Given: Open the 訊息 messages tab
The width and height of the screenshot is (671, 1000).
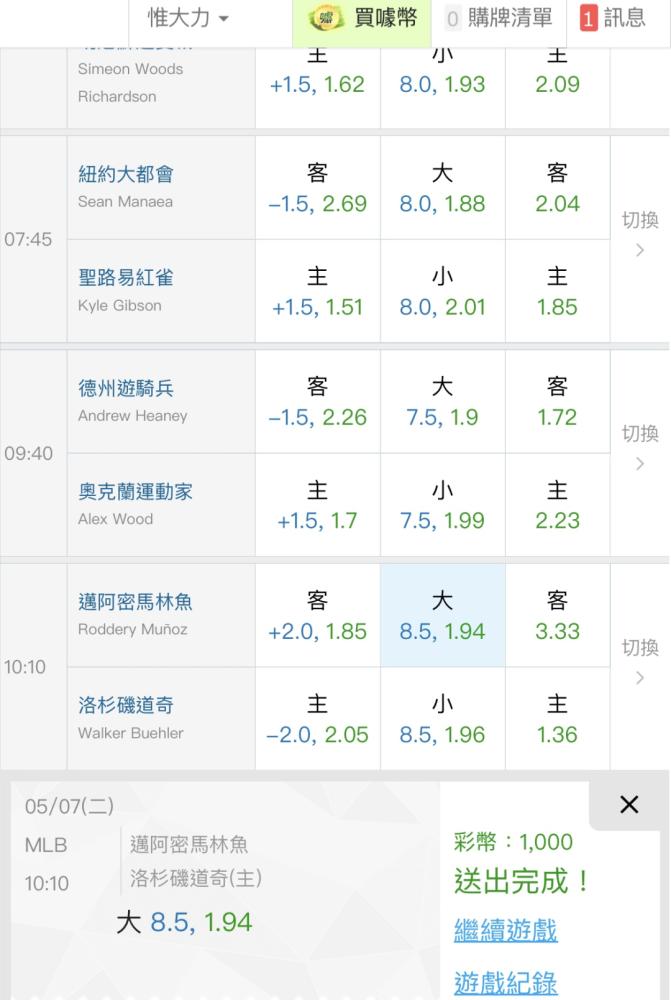Looking at the screenshot, I should [x=612, y=18].
